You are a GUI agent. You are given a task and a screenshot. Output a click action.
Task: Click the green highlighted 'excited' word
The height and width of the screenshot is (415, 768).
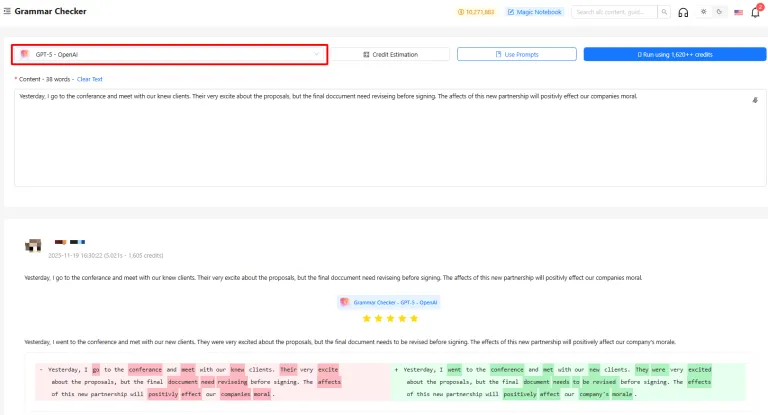pyautogui.click(x=699, y=369)
